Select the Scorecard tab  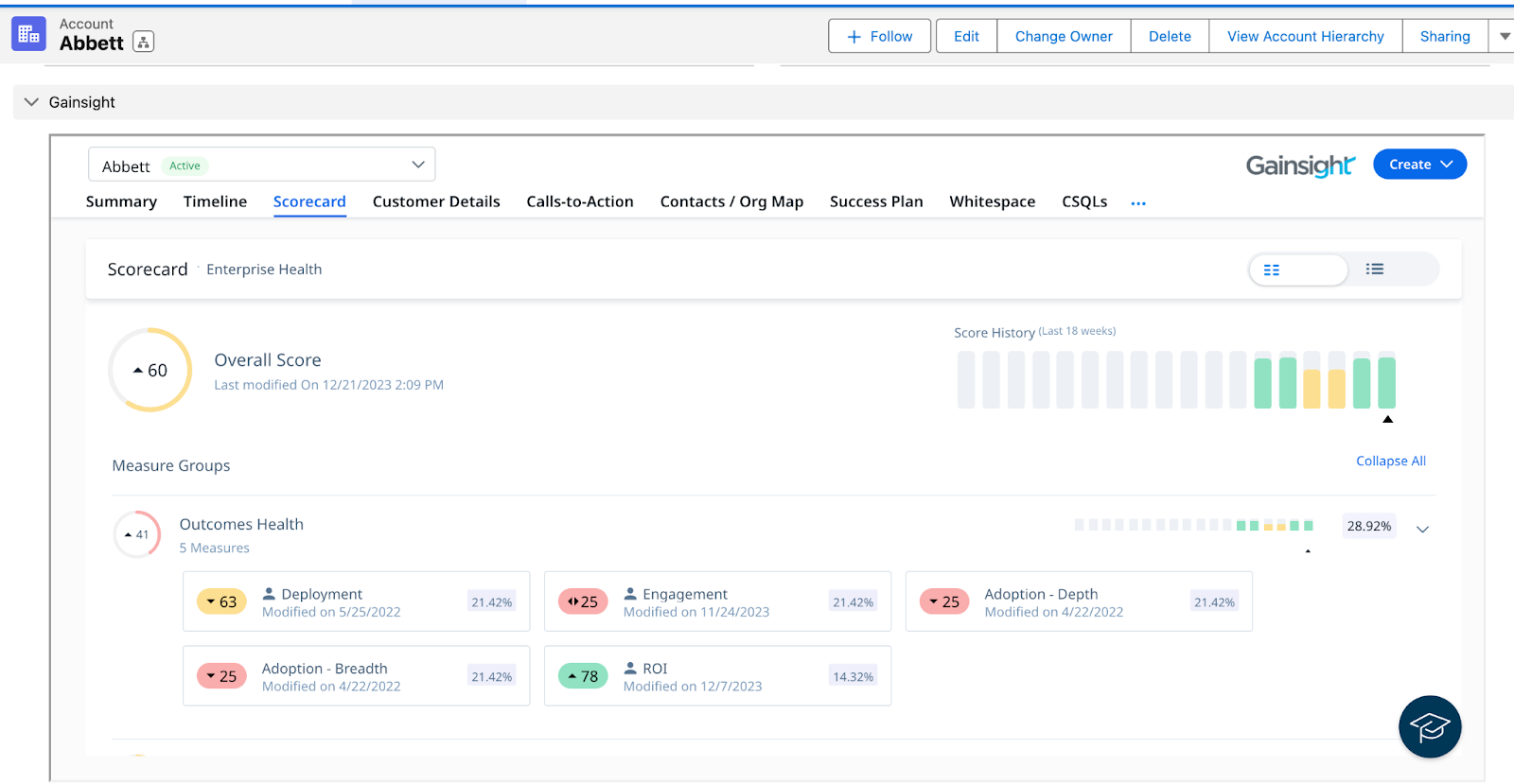[309, 201]
